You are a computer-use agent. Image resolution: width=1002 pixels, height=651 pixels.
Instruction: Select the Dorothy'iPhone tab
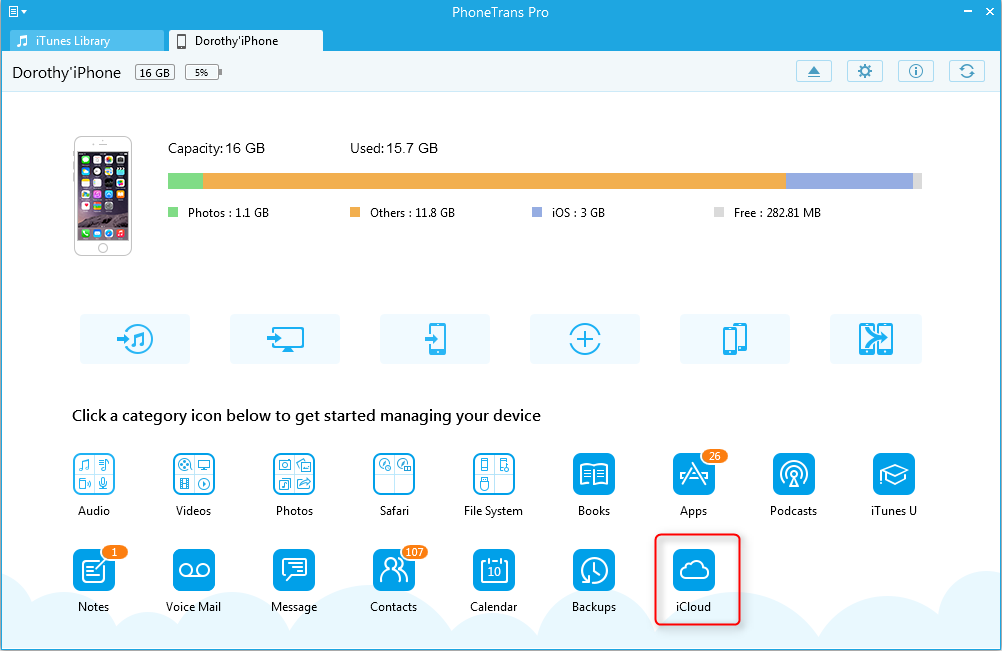coord(245,41)
